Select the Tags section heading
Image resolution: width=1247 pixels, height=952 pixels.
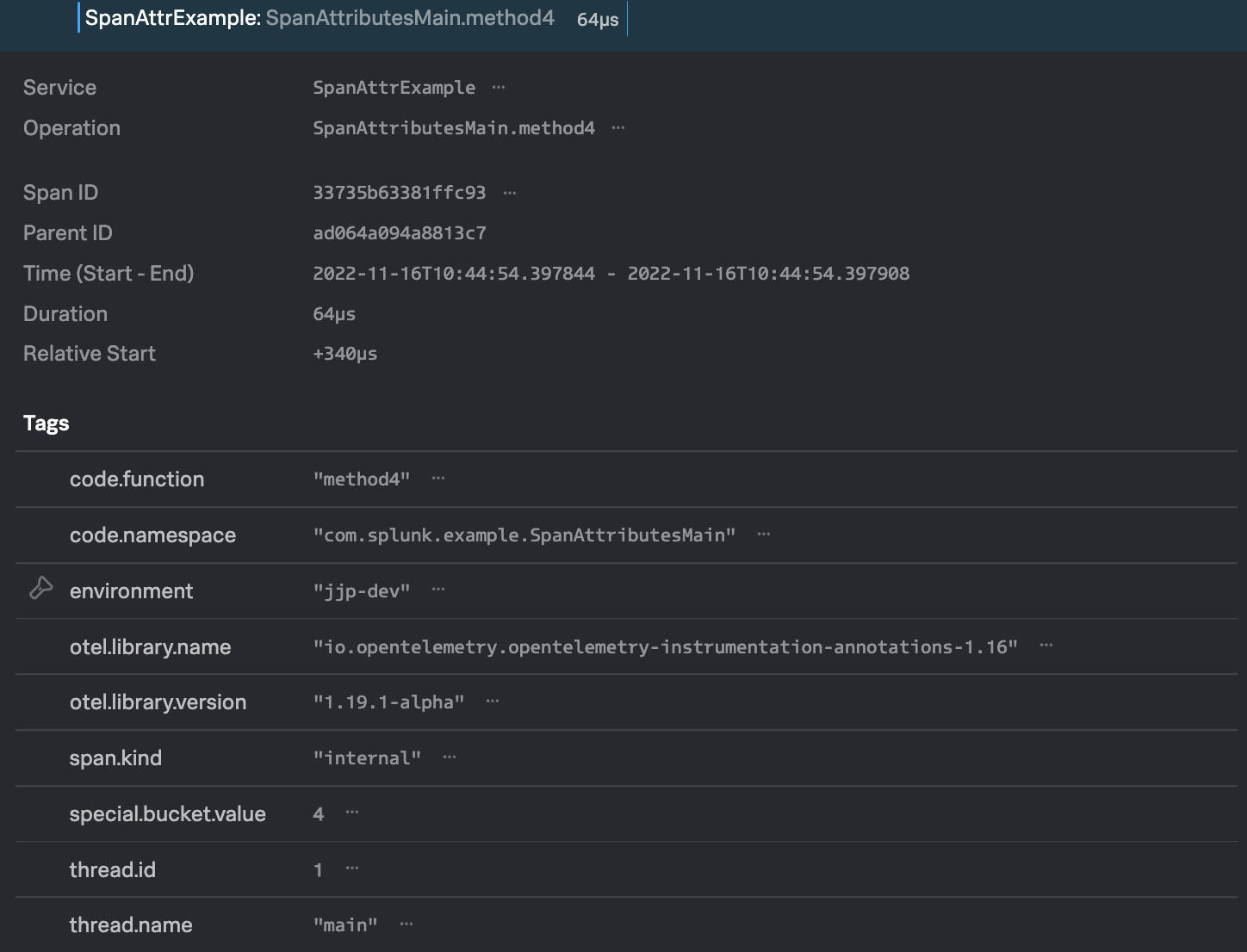pyautogui.click(x=46, y=423)
